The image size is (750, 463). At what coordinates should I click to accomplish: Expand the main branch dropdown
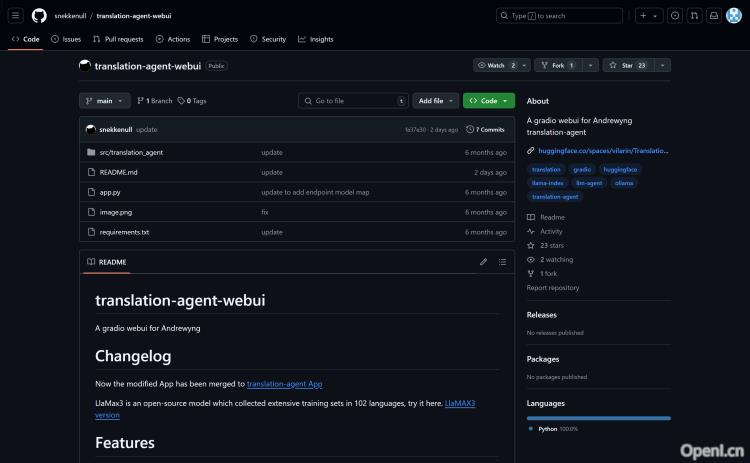[x=104, y=101]
